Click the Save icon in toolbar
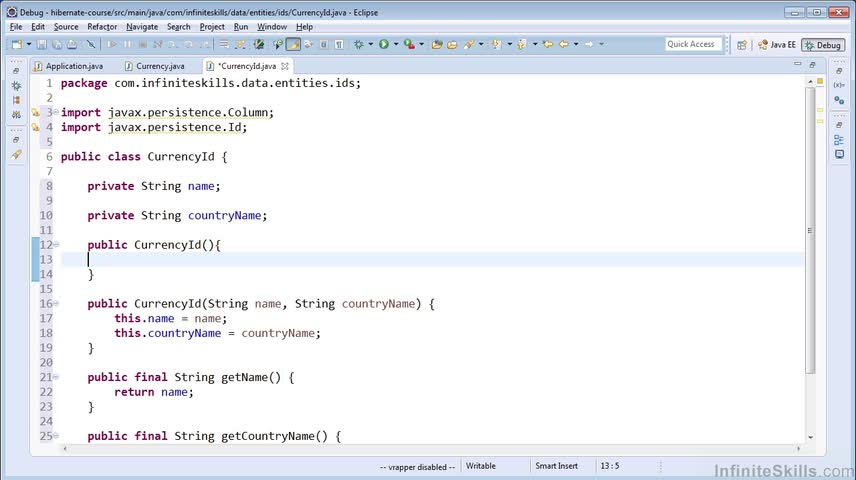The image size is (856, 480). click(x=41, y=44)
